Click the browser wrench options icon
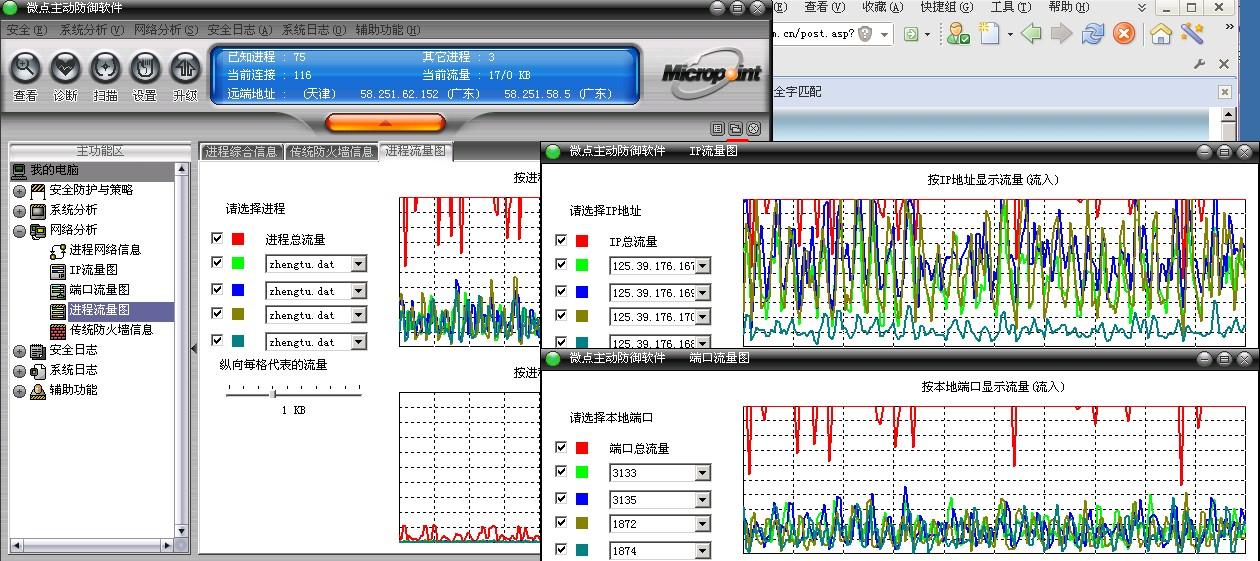Screen dimensions: 1260x561 [1200, 64]
